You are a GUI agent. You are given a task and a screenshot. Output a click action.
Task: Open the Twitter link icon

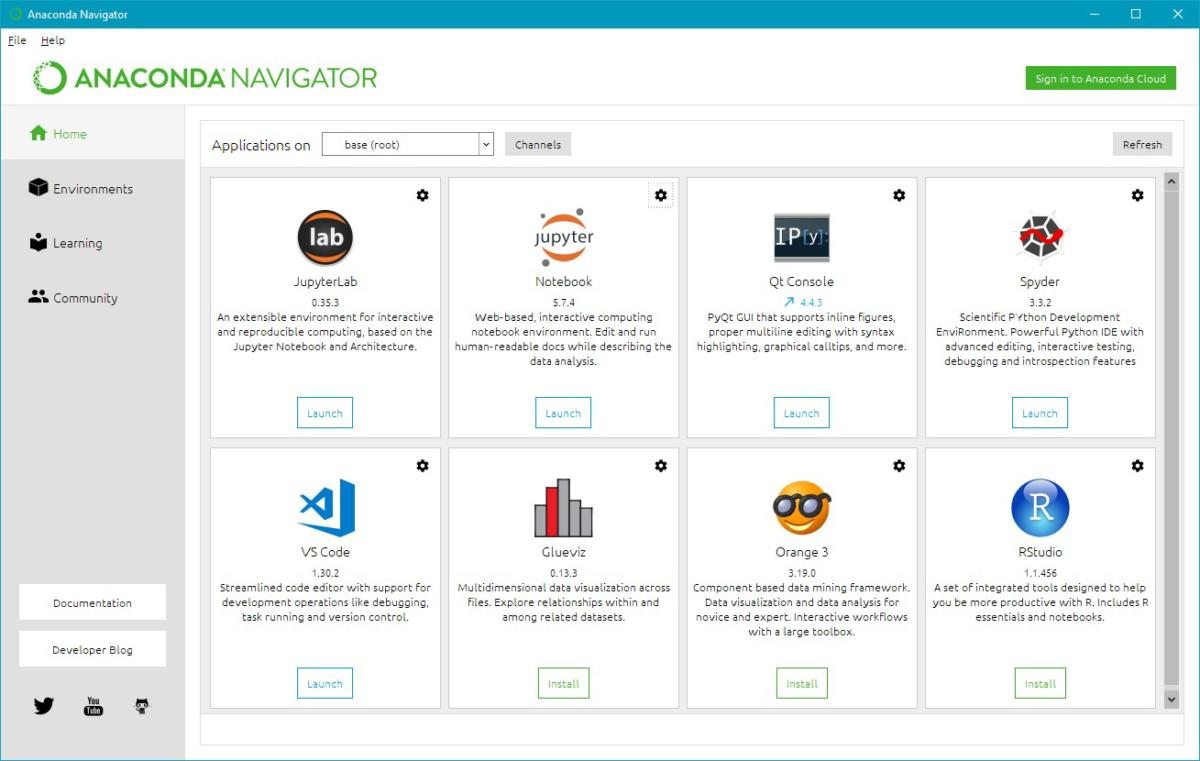click(44, 706)
